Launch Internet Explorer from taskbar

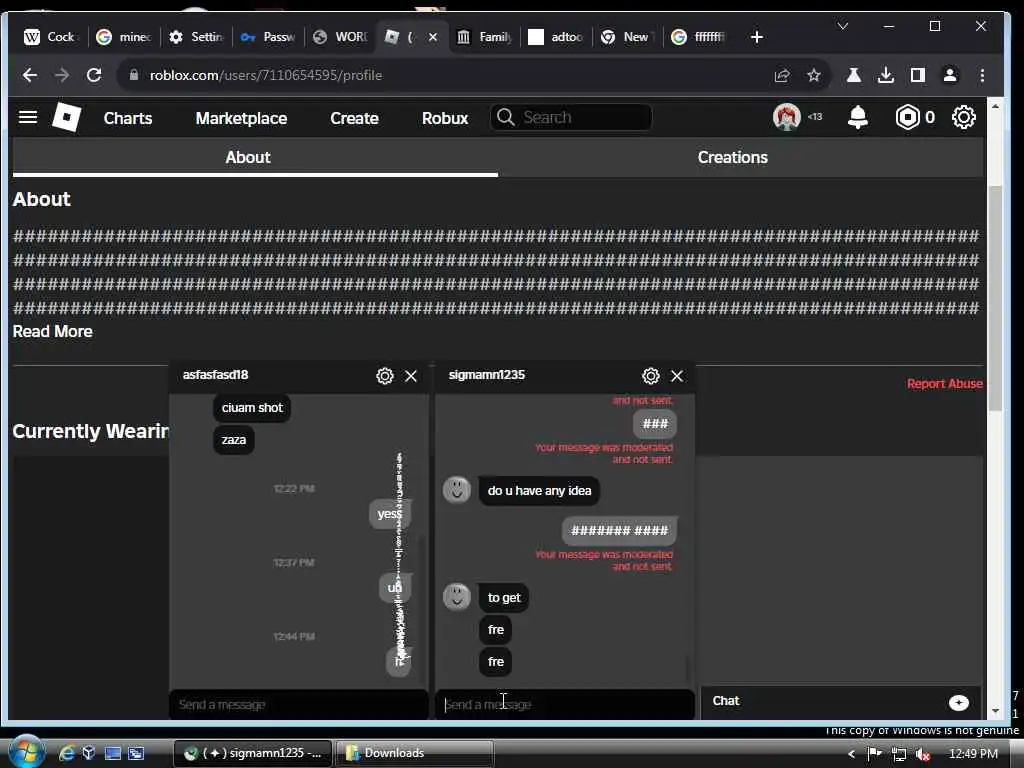(x=67, y=753)
